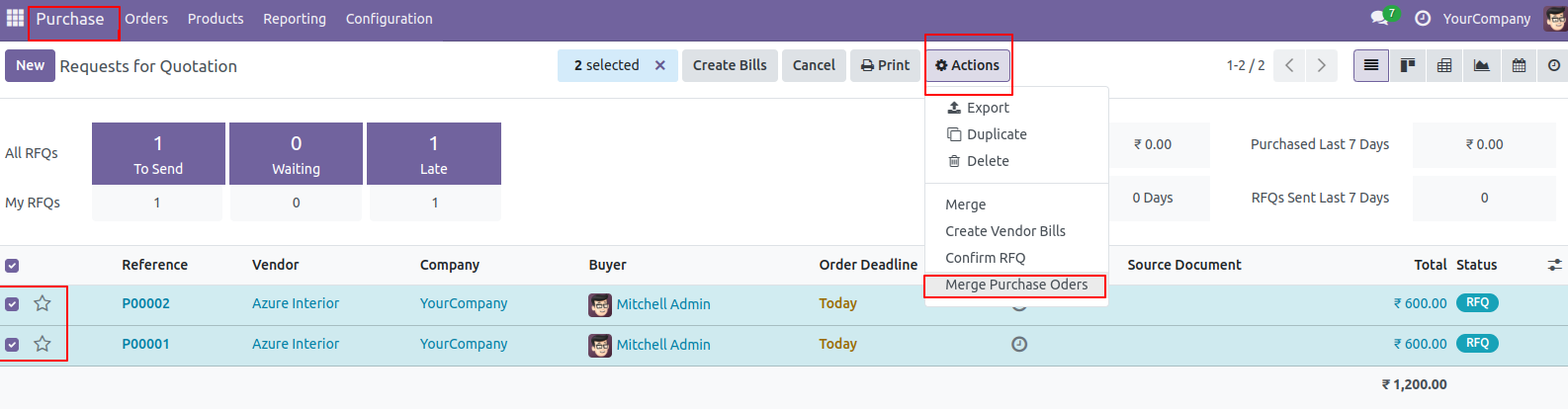Image resolution: width=1568 pixels, height=409 pixels.
Task: Switch to kanban view
Action: pos(1408,65)
